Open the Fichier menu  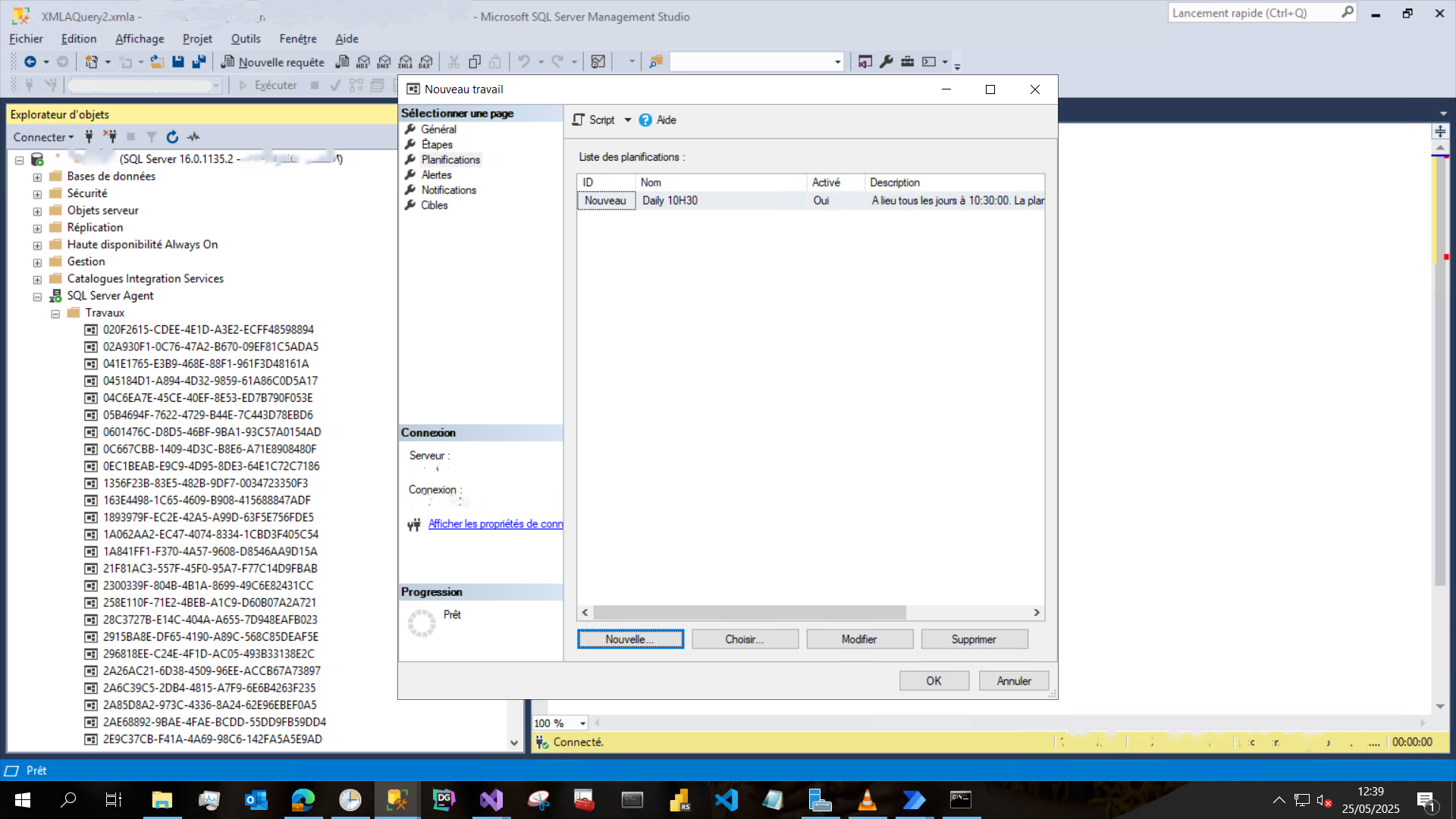coord(26,39)
